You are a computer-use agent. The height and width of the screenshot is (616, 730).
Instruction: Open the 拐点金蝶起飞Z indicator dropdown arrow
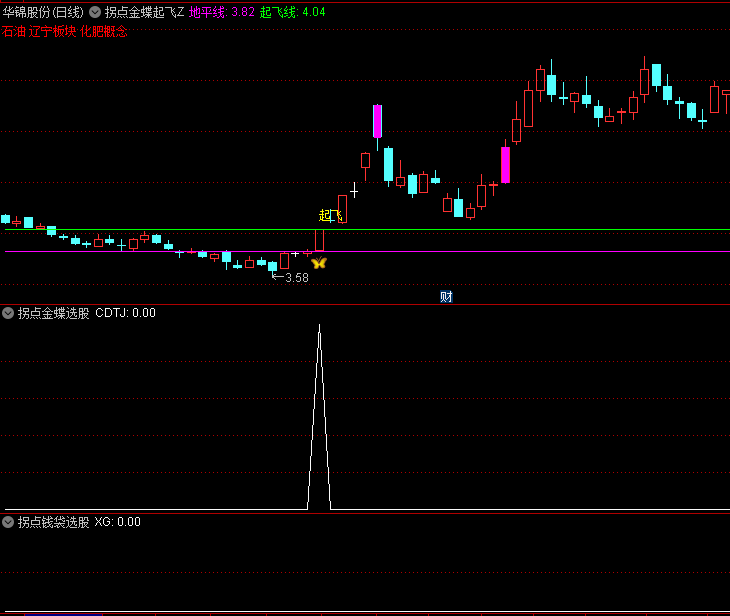coord(95,12)
